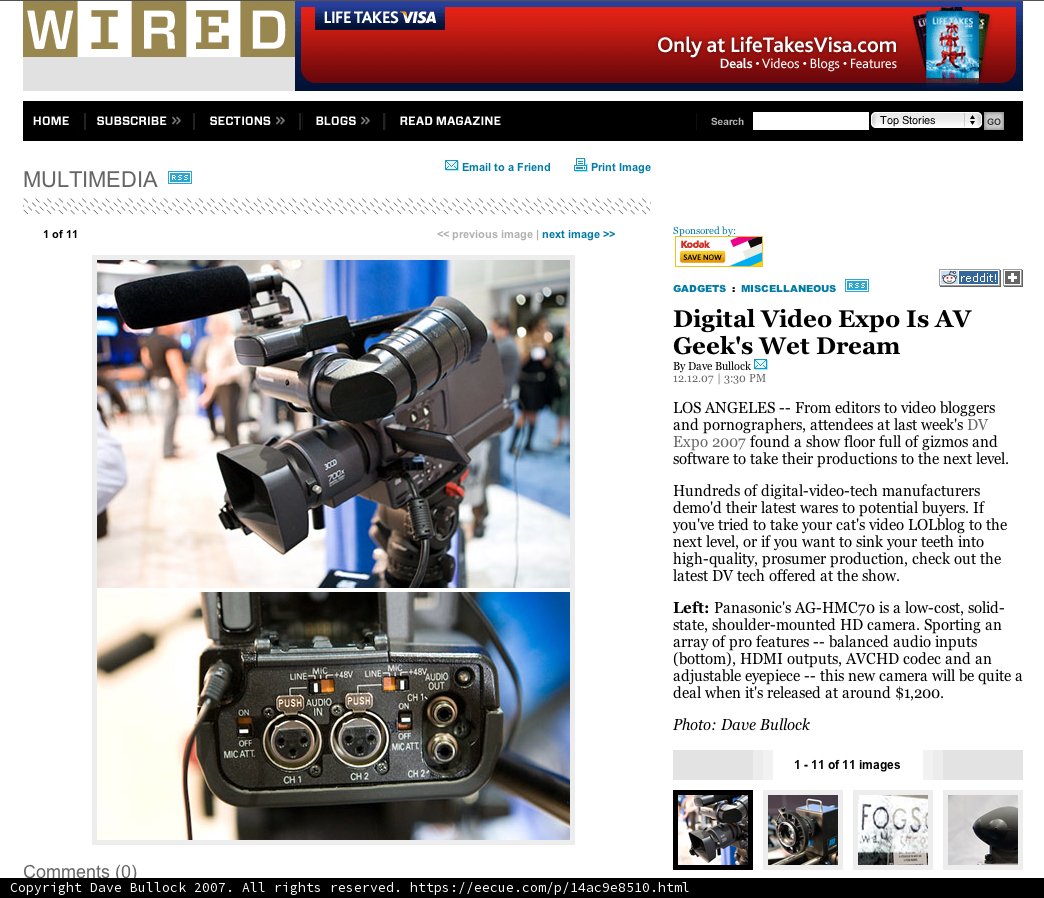Open the Email to a Friend link
Screen dimensions: 1044x898
[506, 167]
